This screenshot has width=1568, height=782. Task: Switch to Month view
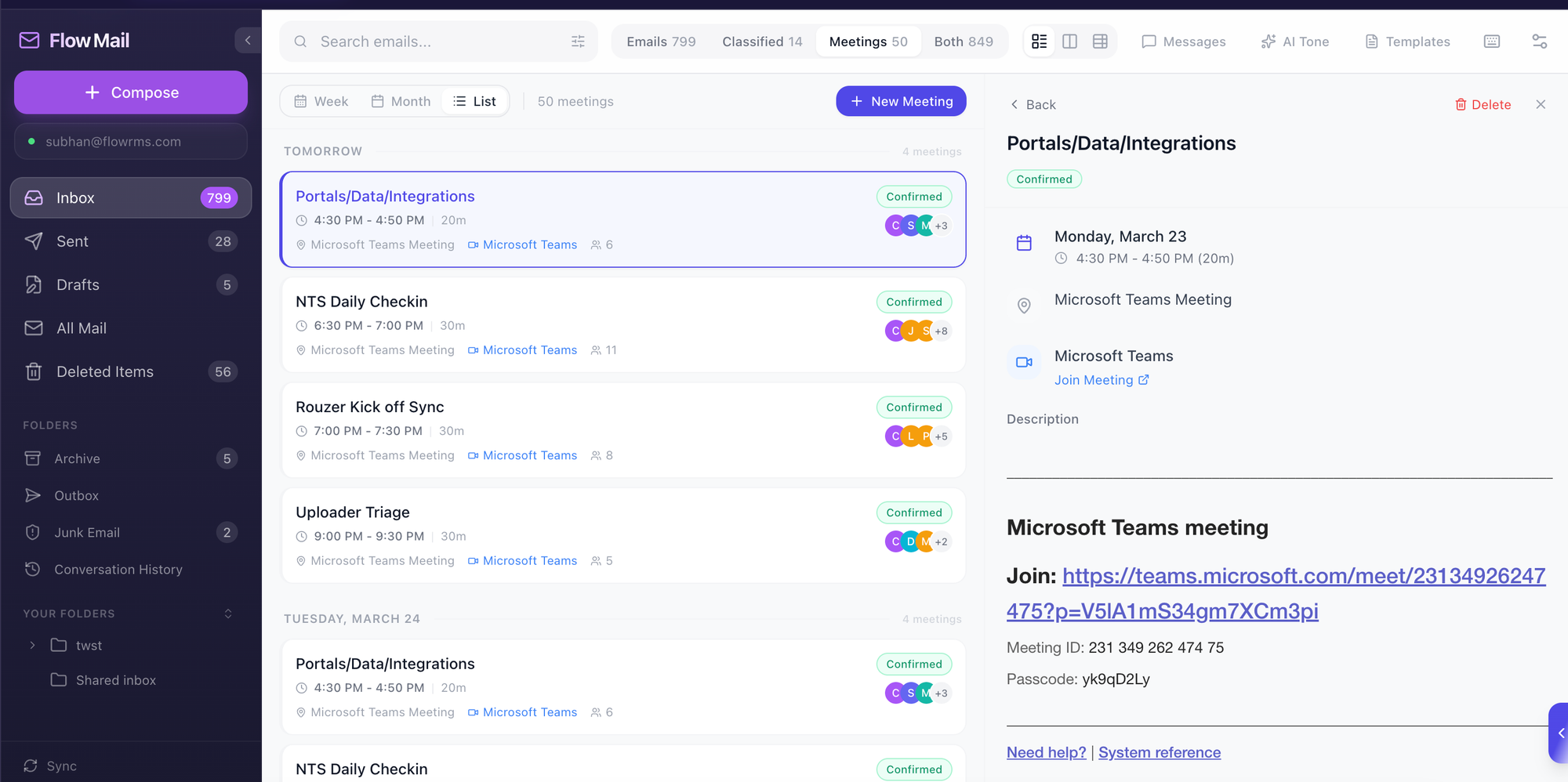tap(401, 101)
